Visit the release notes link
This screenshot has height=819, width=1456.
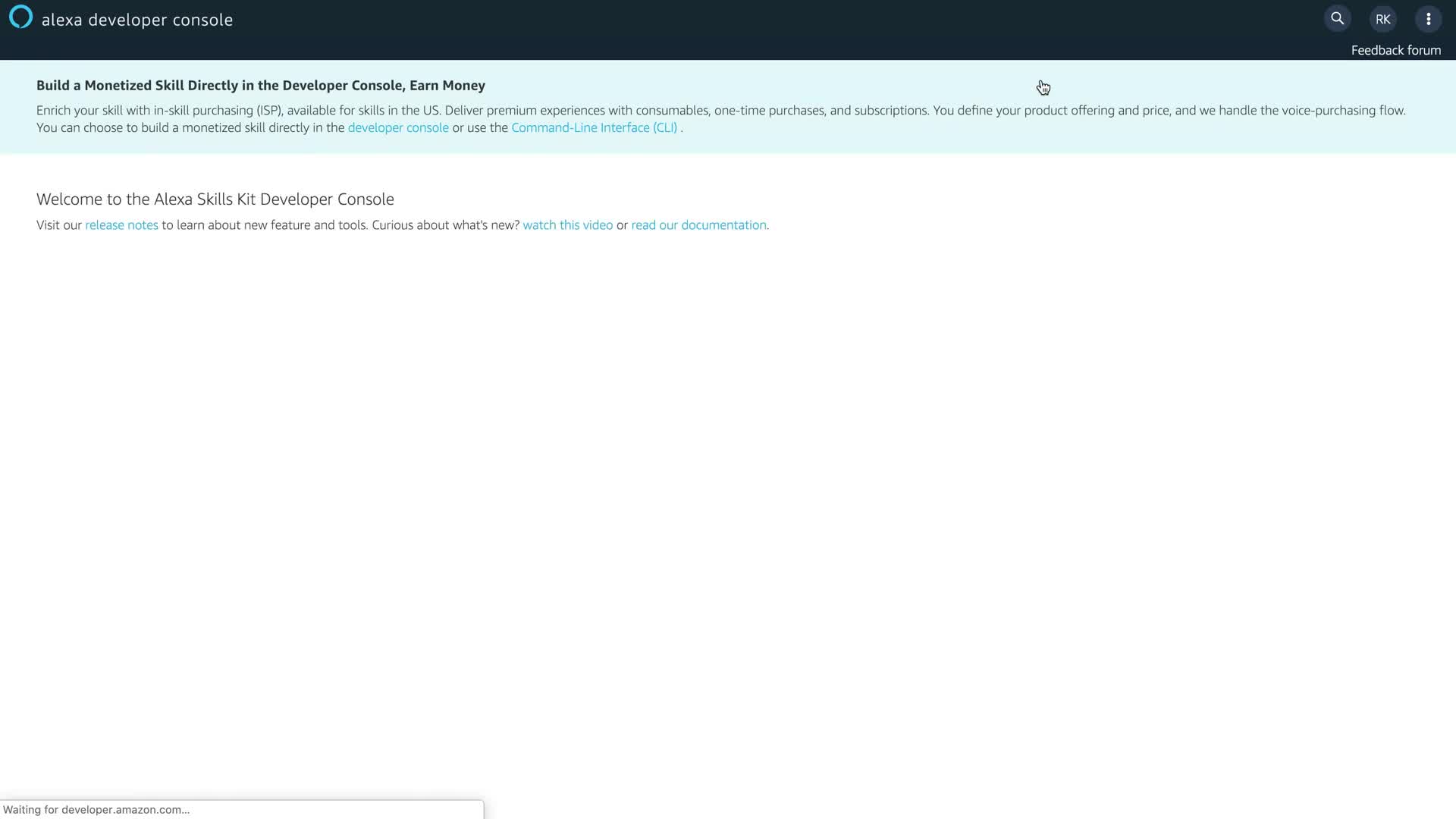tap(121, 225)
